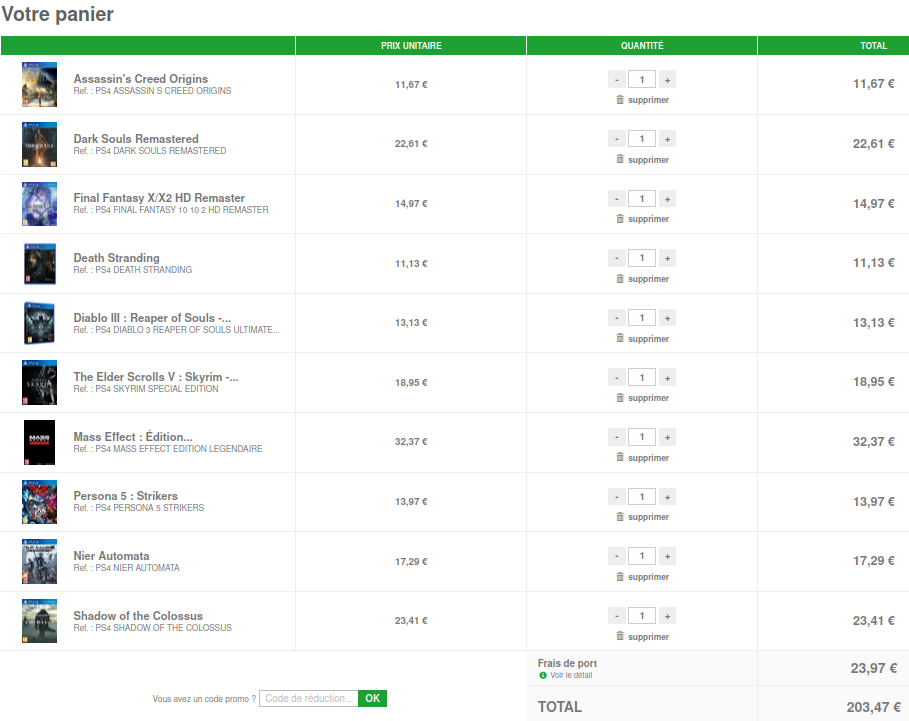The width and height of the screenshot is (909, 721).
Task: Decrease quantity of Dark Souls Remastered
Action: click(x=617, y=139)
